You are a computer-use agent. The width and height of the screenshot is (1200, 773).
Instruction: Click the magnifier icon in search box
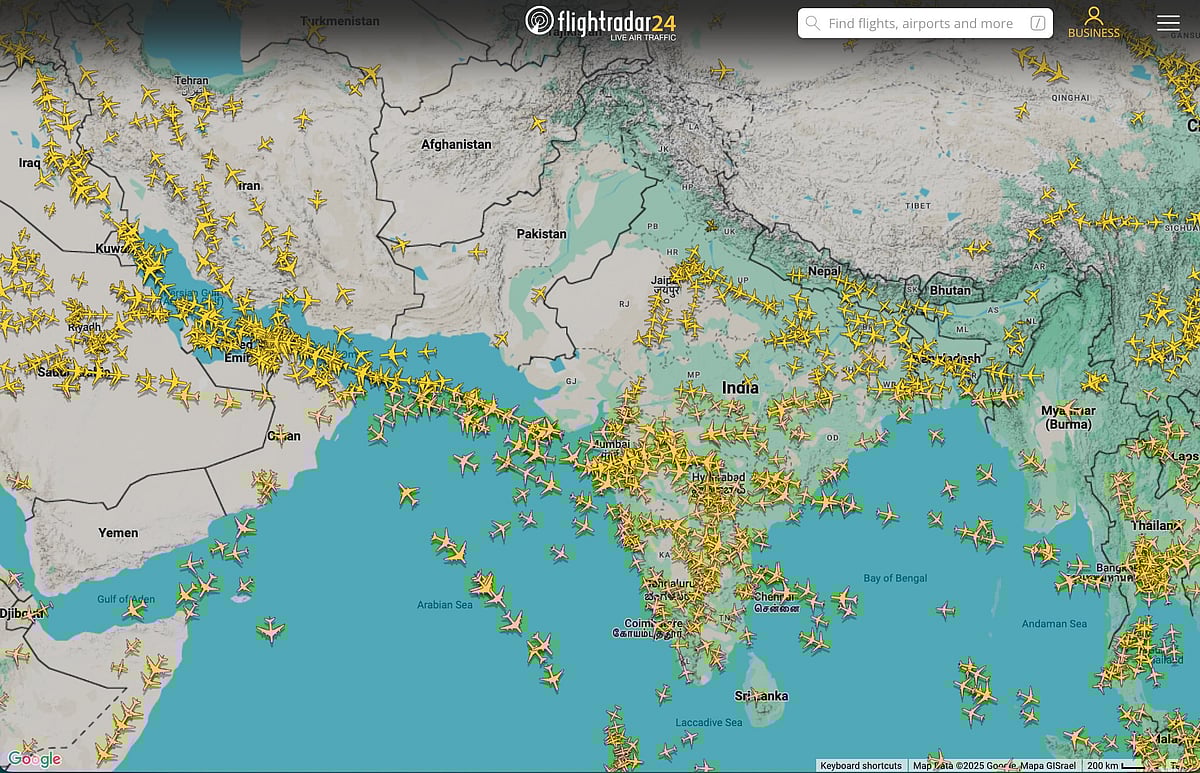tap(813, 23)
